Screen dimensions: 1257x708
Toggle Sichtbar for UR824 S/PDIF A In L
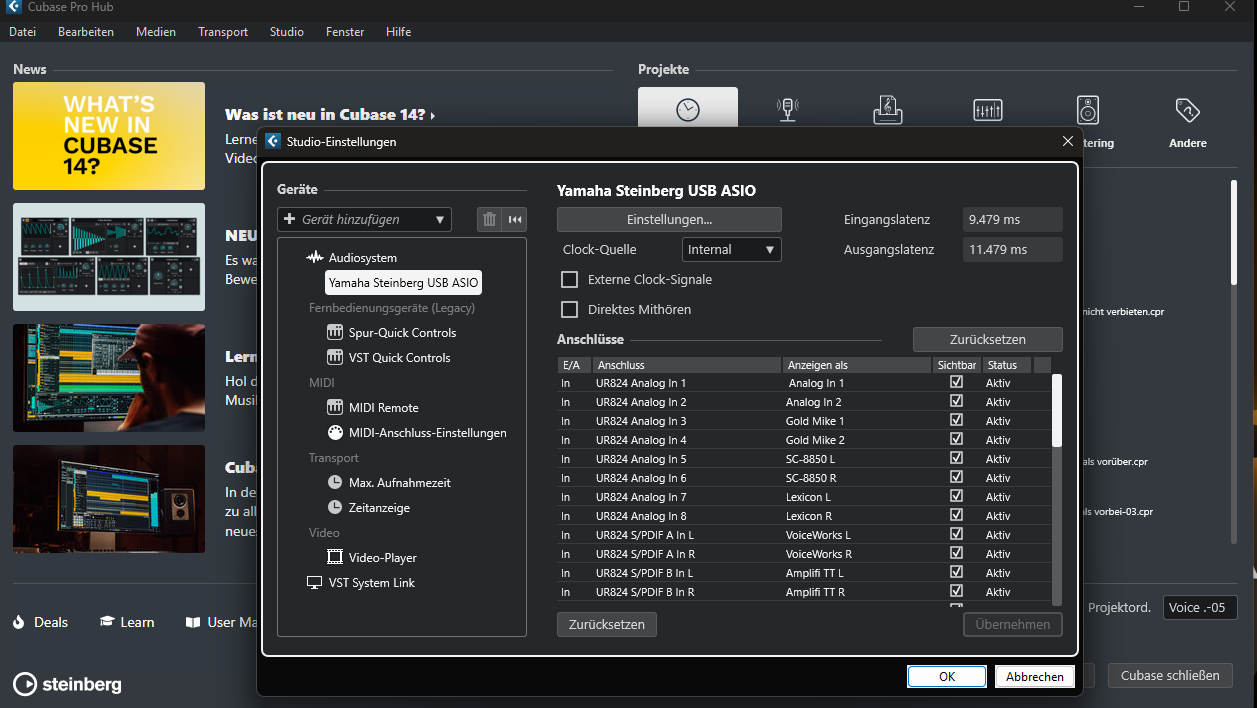956,534
